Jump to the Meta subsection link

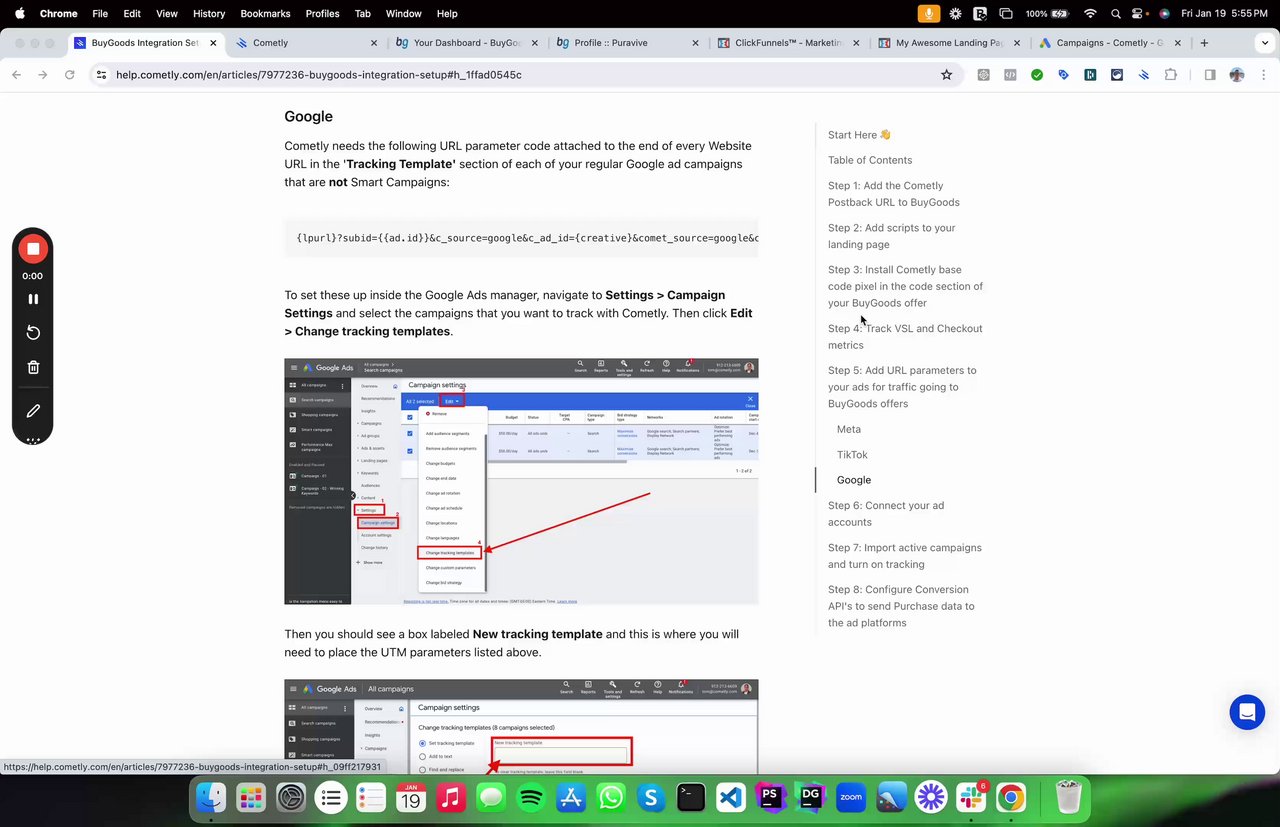849,429
